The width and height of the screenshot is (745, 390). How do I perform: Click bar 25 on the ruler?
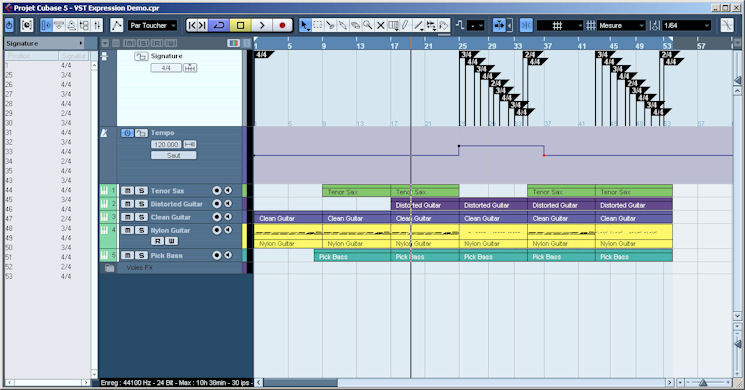462,46
